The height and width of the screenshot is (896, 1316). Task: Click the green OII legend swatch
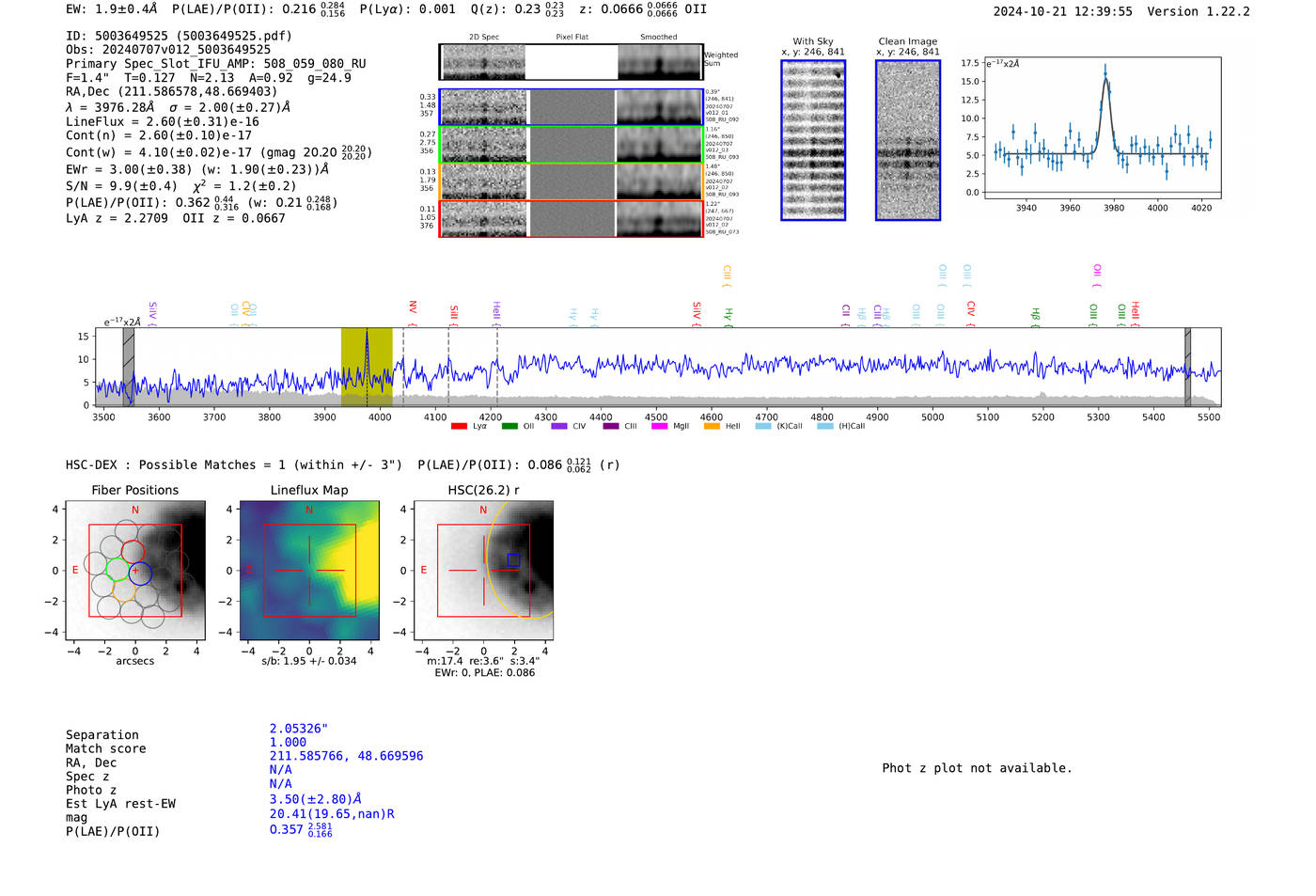point(509,427)
